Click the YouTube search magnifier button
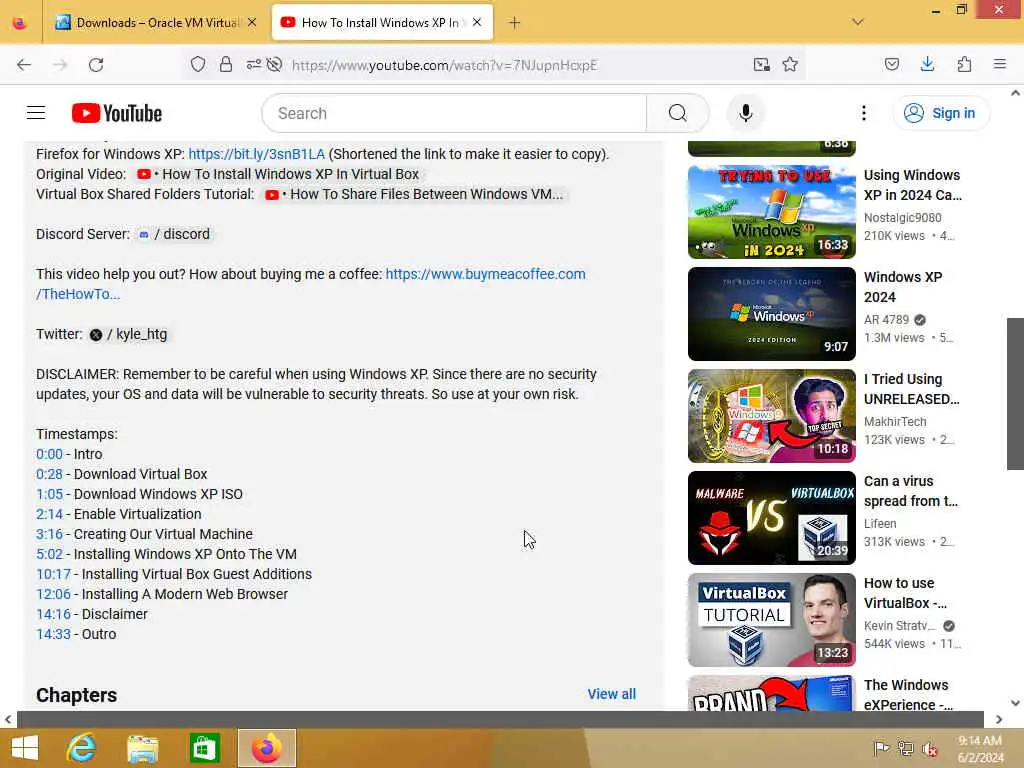Viewport: 1024px width, 768px height. [677, 113]
